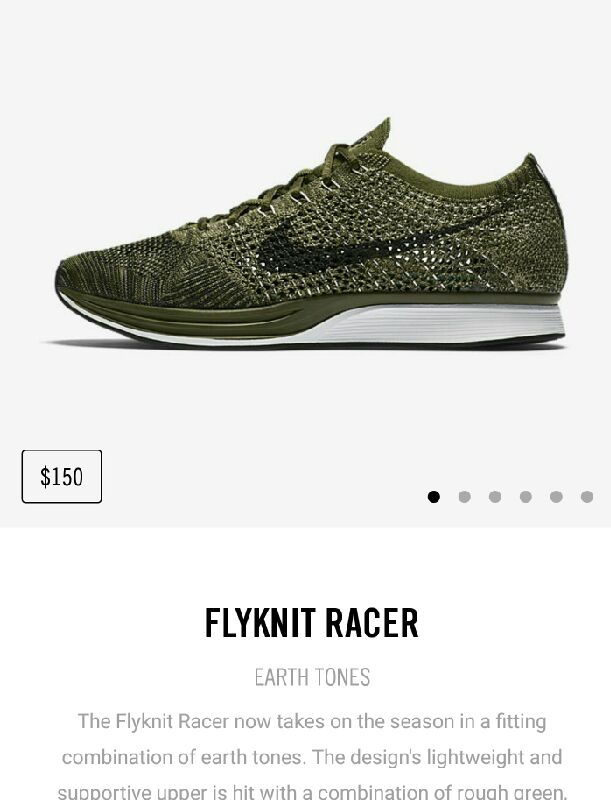The image size is (611, 800).
Task: Open the last carousel image dot
Action: click(587, 497)
